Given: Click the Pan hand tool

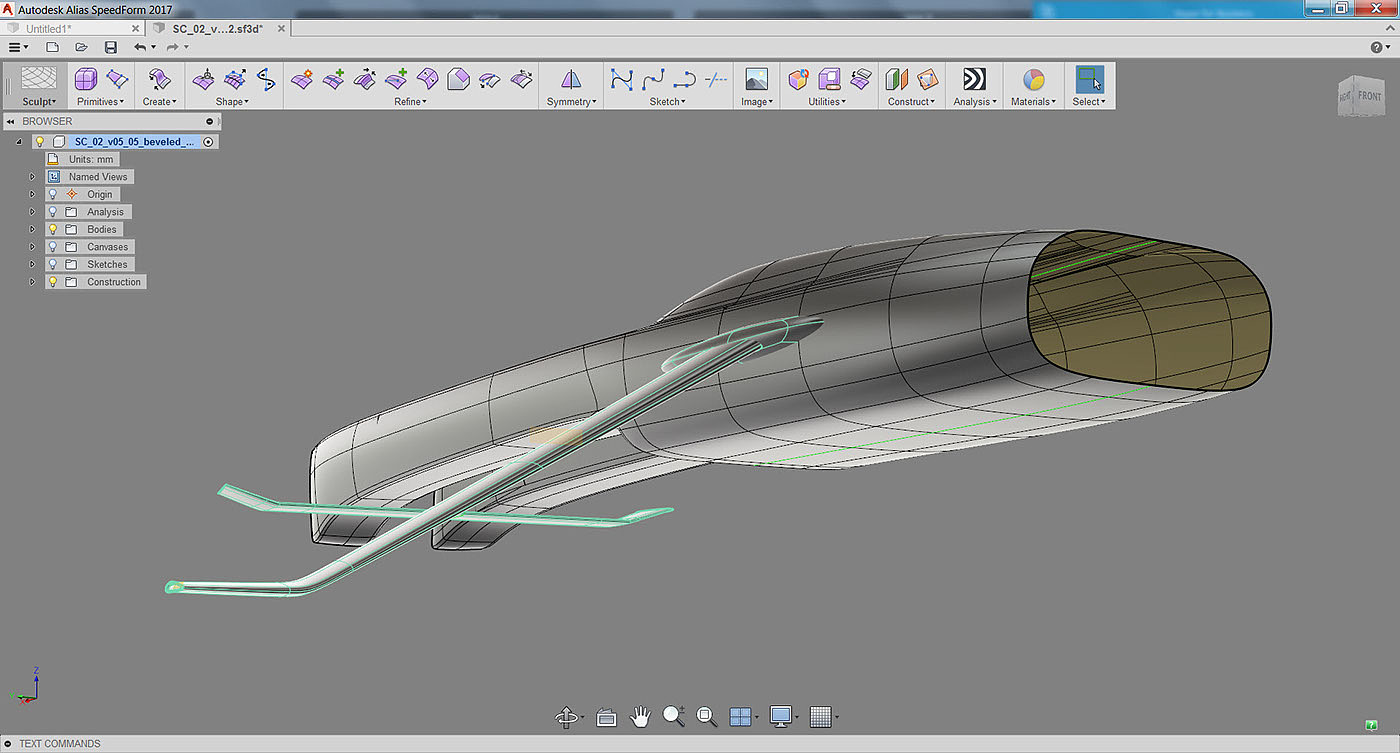Looking at the screenshot, I should click(x=640, y=716).
